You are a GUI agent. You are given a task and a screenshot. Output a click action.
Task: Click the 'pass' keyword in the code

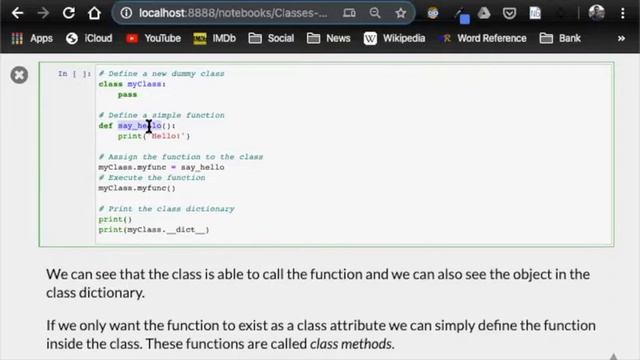click(x=127, y=95)
